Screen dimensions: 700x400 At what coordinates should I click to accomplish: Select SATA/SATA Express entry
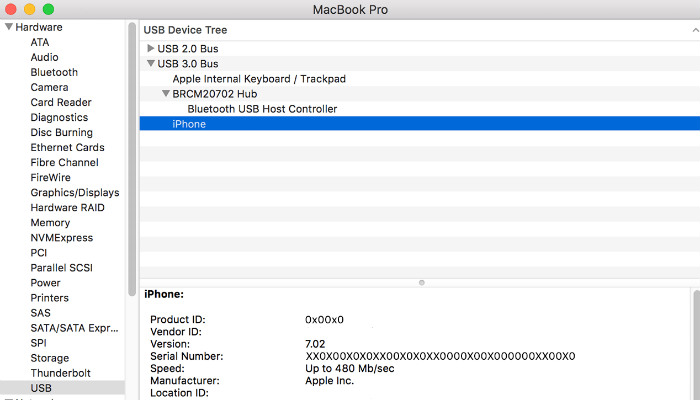[x=75, y=328]
